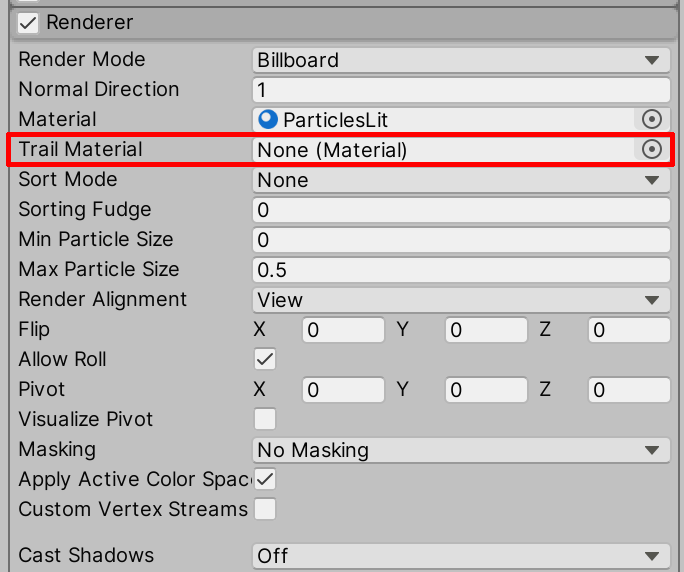The width and height of the screenshot is (684, 572).
Task: Click the Flip X value field
Action: [343, 330]
